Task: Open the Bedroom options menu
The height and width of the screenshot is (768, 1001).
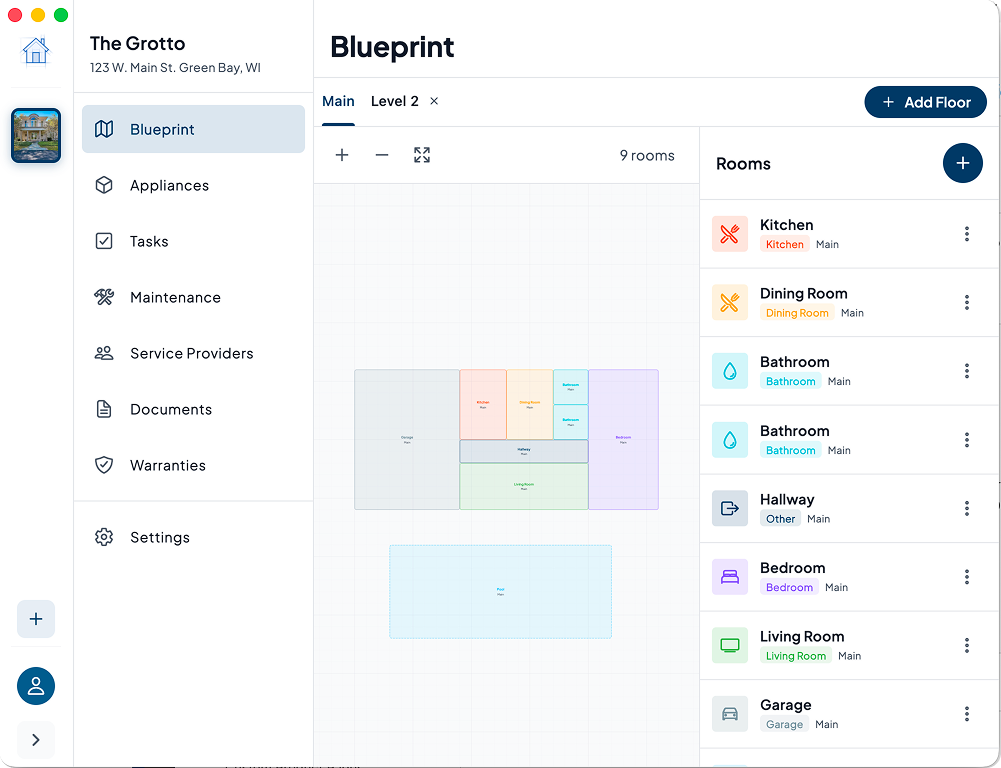Action: 966,577
